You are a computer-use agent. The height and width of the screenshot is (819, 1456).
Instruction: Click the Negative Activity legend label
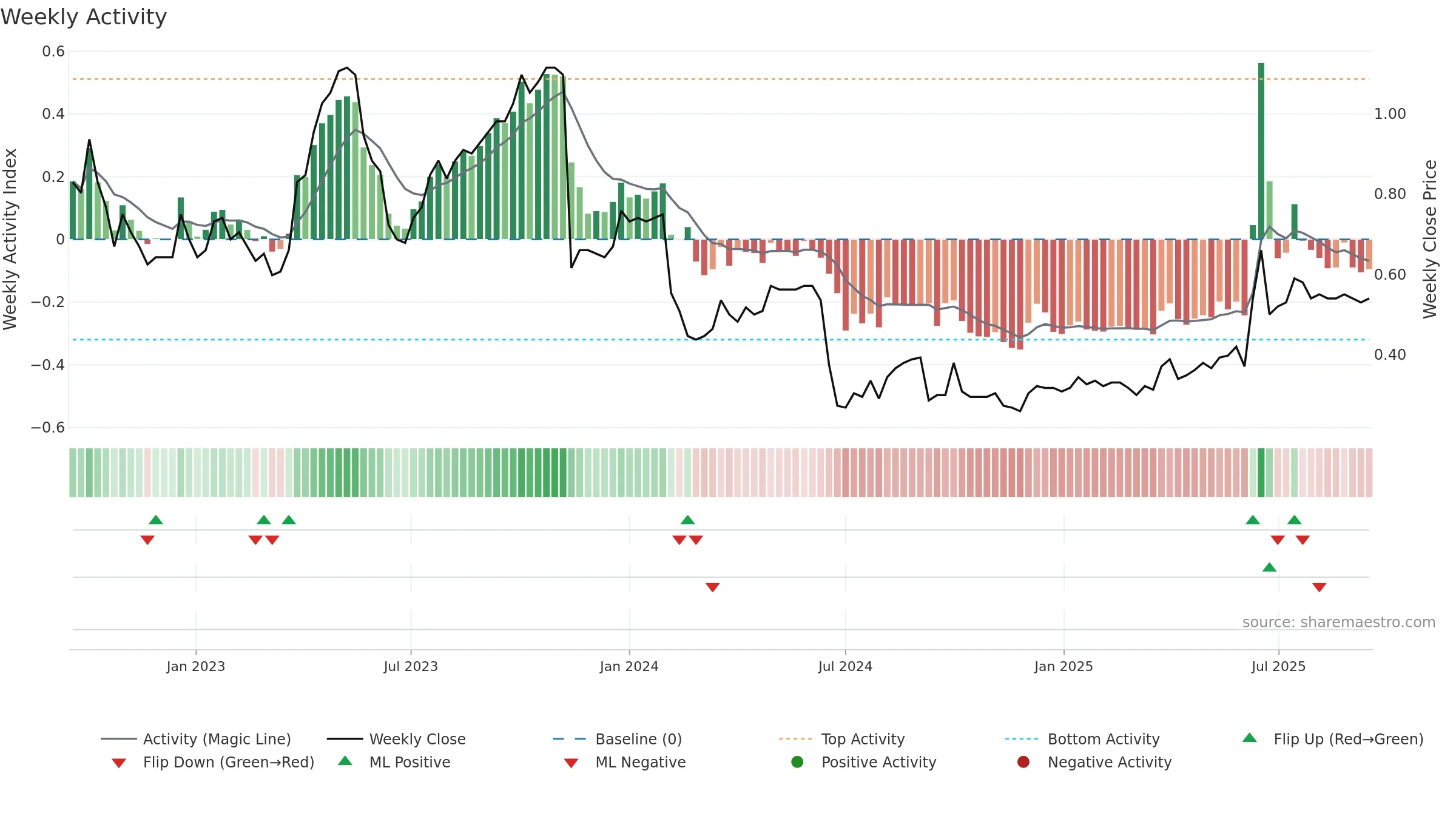[x=1110, y=762]
